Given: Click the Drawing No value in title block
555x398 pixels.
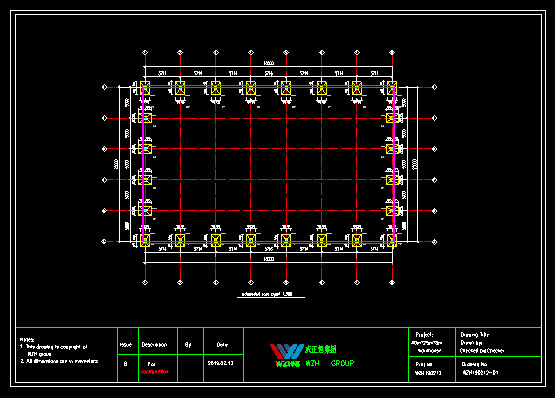Looking at the screenshot, I should [480, 373].
